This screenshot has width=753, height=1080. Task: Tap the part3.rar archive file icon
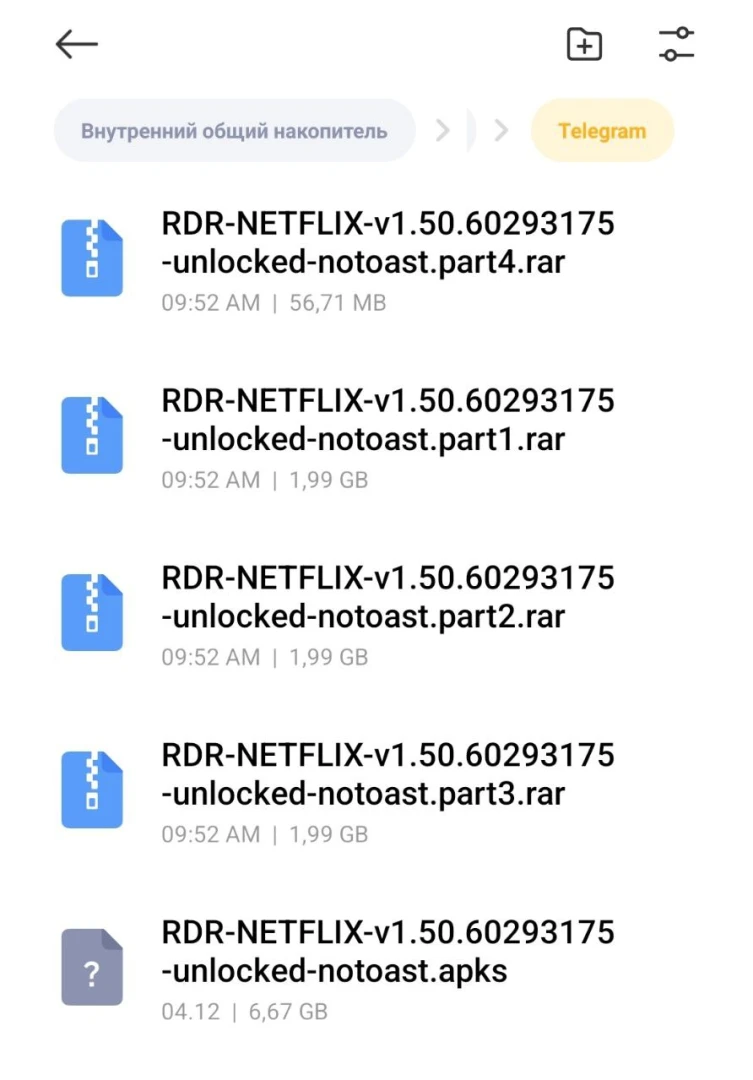[x=91, y=789]
